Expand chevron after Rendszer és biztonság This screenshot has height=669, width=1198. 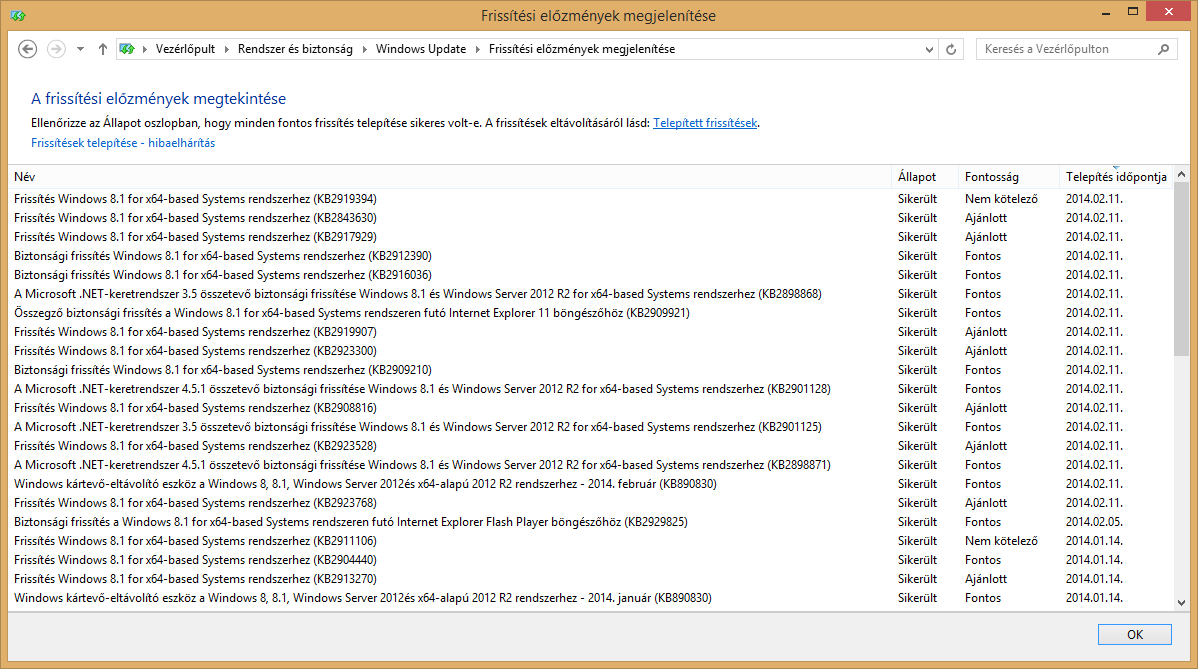tap(364, 49)
